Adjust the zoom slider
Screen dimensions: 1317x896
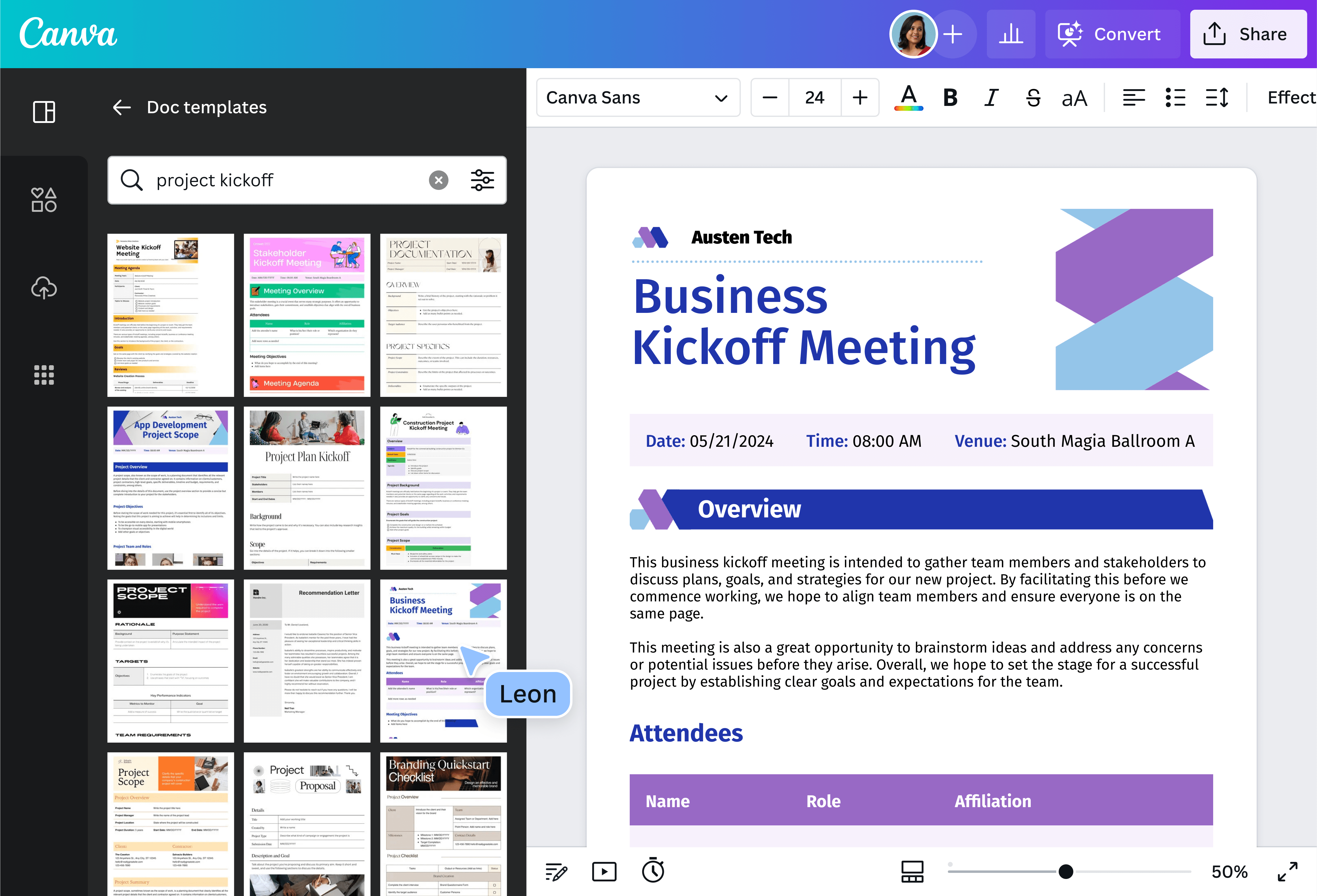point(1066,871)
